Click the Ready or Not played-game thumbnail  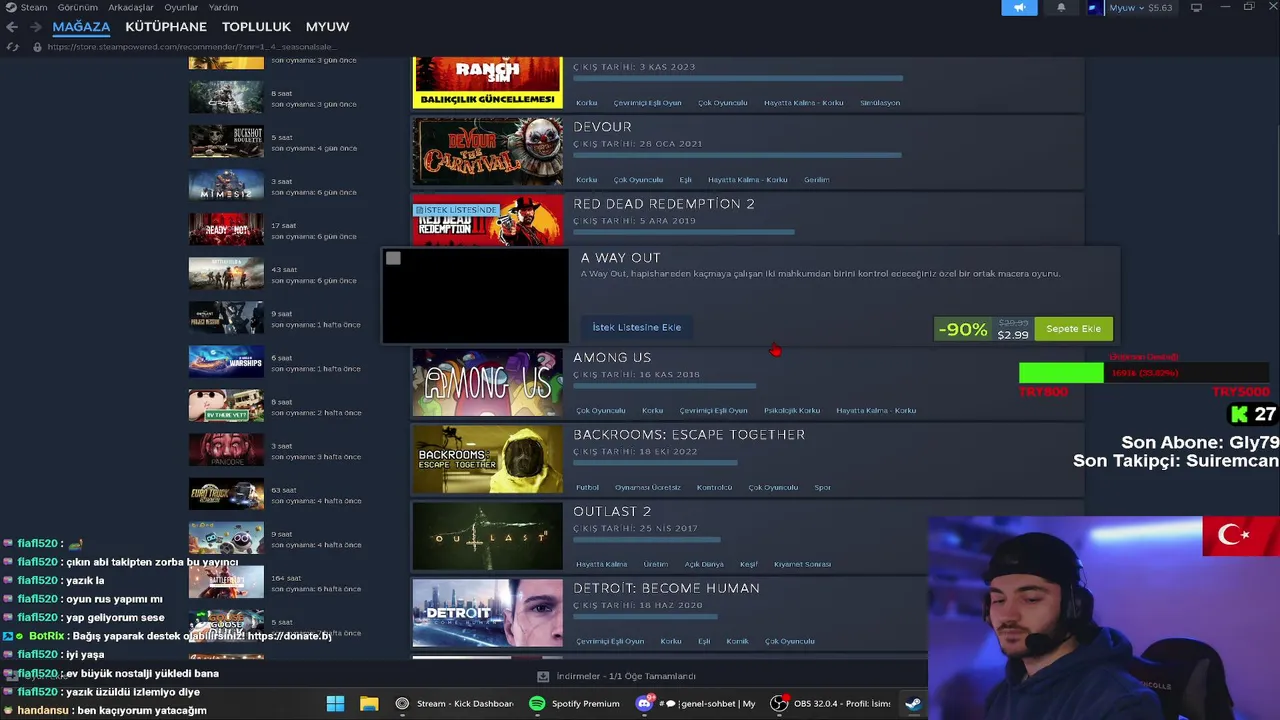226,229
